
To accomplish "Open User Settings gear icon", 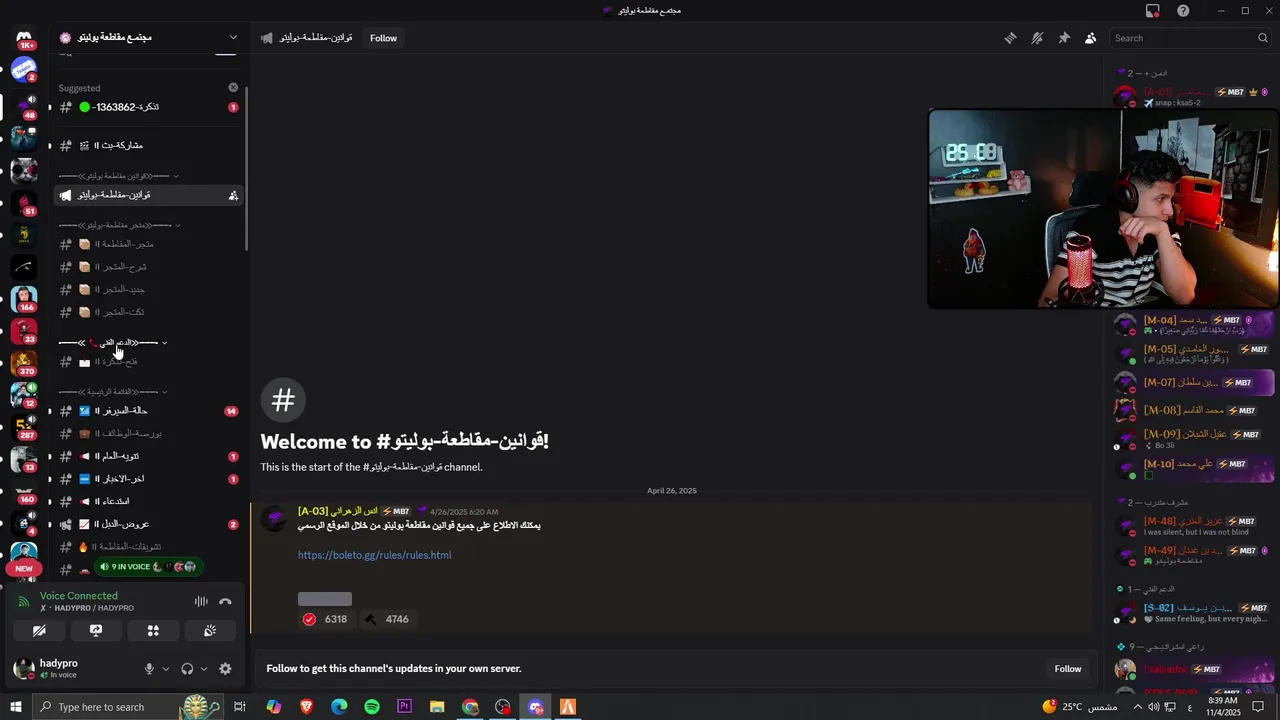I will click(x=225, y=669).
